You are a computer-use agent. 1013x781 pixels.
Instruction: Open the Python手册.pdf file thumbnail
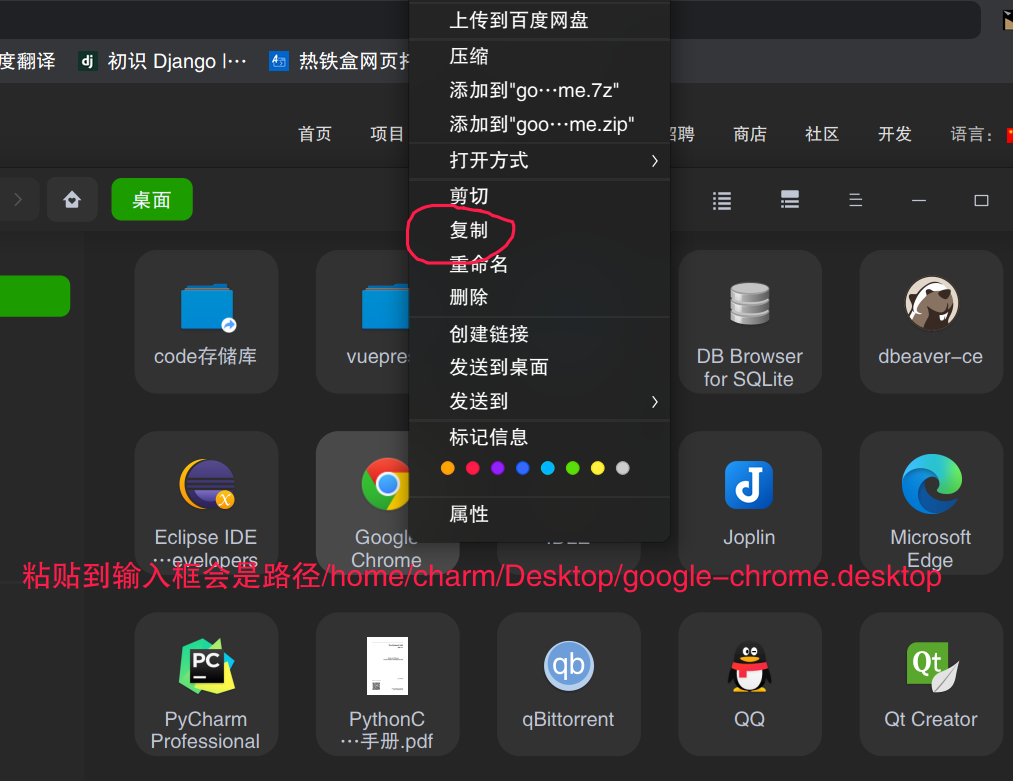[x=387, y=666]
